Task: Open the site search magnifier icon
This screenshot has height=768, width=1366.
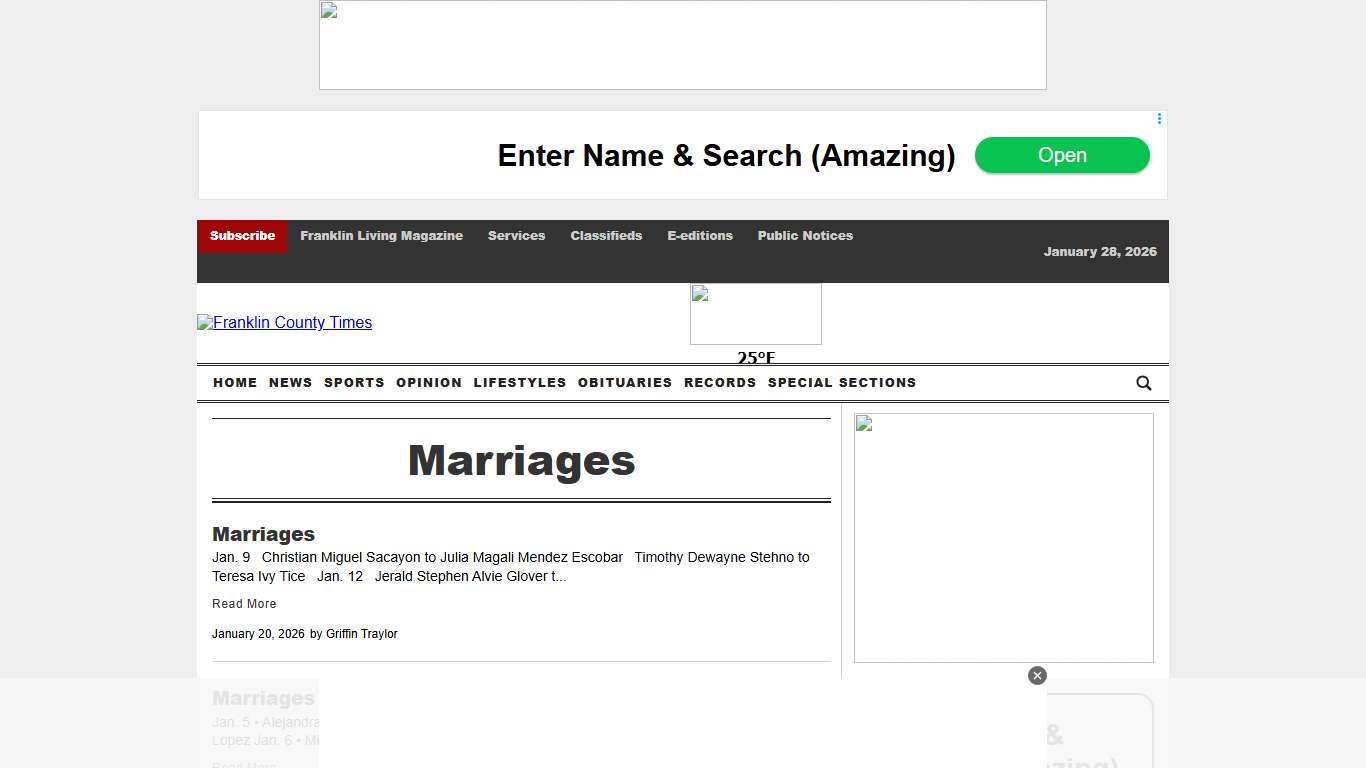Action: pyautogui.click(x=1143, y=383)
